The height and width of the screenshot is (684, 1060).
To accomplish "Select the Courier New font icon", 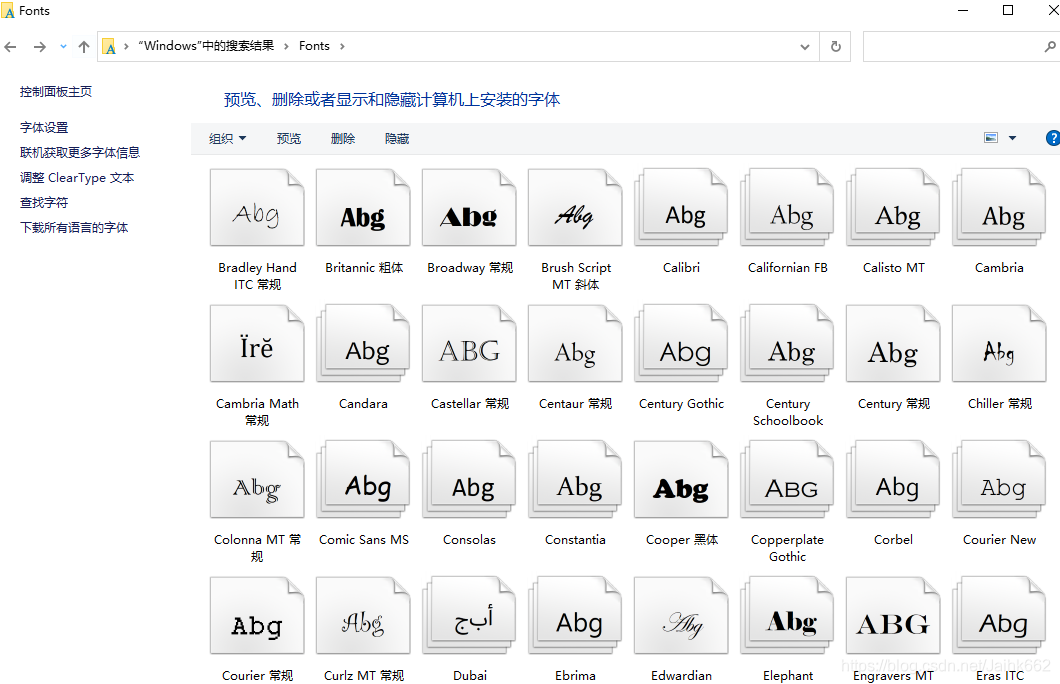I will click(x=999, y=480).
